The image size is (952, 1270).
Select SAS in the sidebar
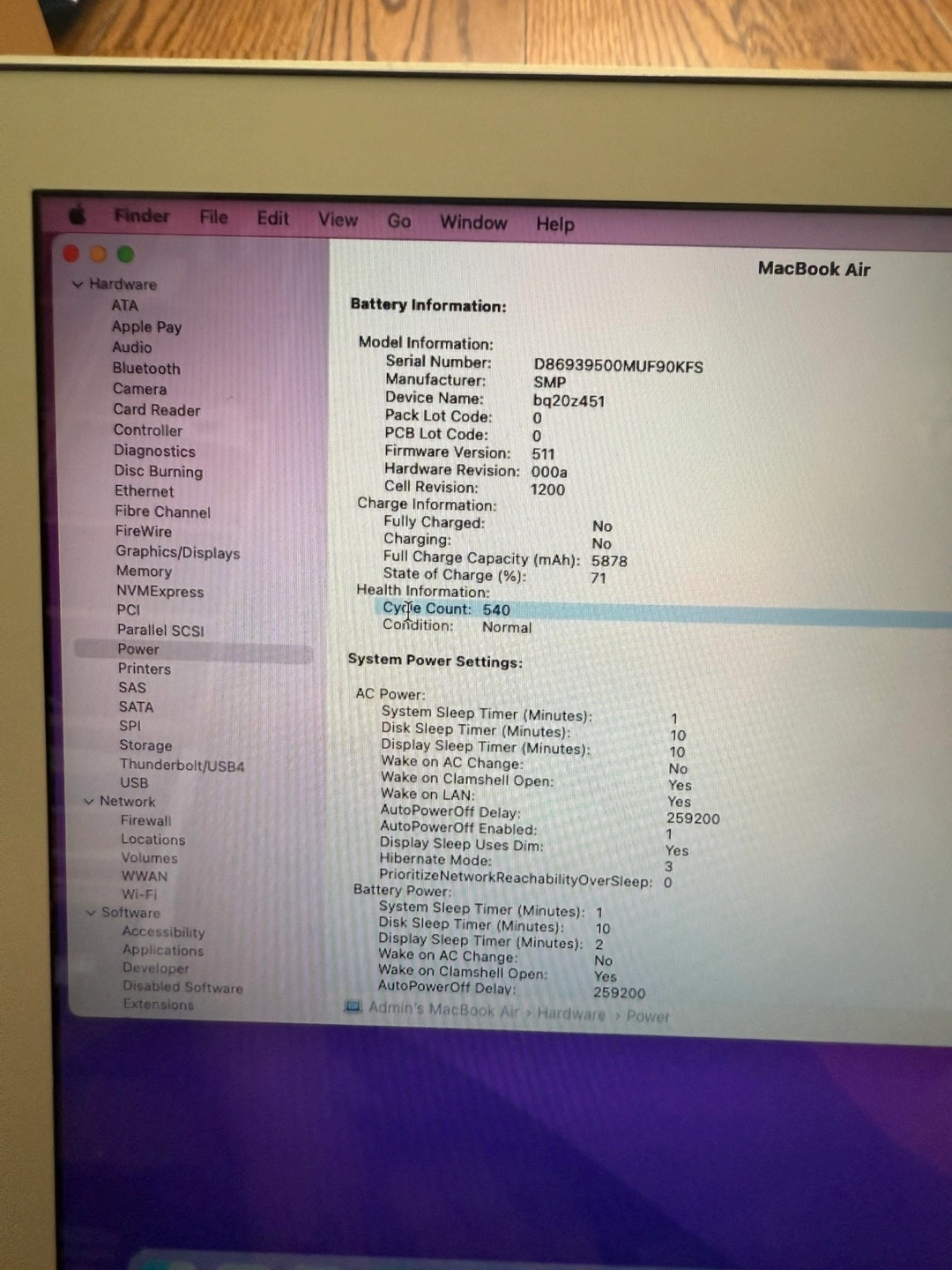(x=132, y=687)
